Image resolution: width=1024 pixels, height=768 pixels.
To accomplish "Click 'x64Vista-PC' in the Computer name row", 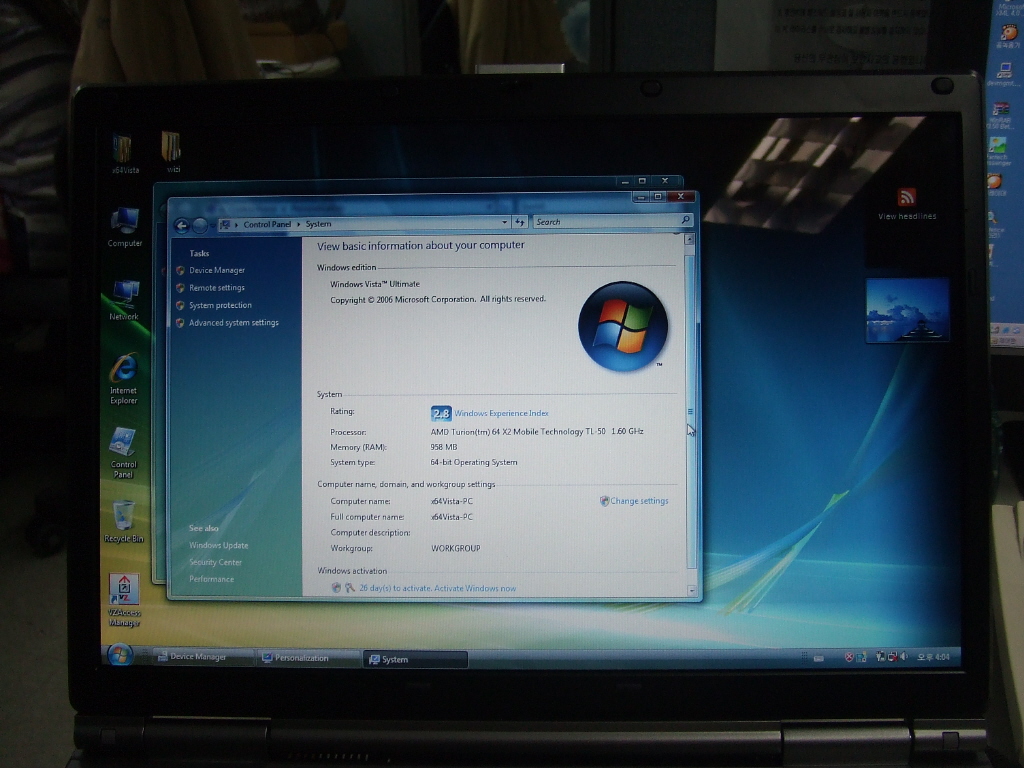I will [451, 502].
